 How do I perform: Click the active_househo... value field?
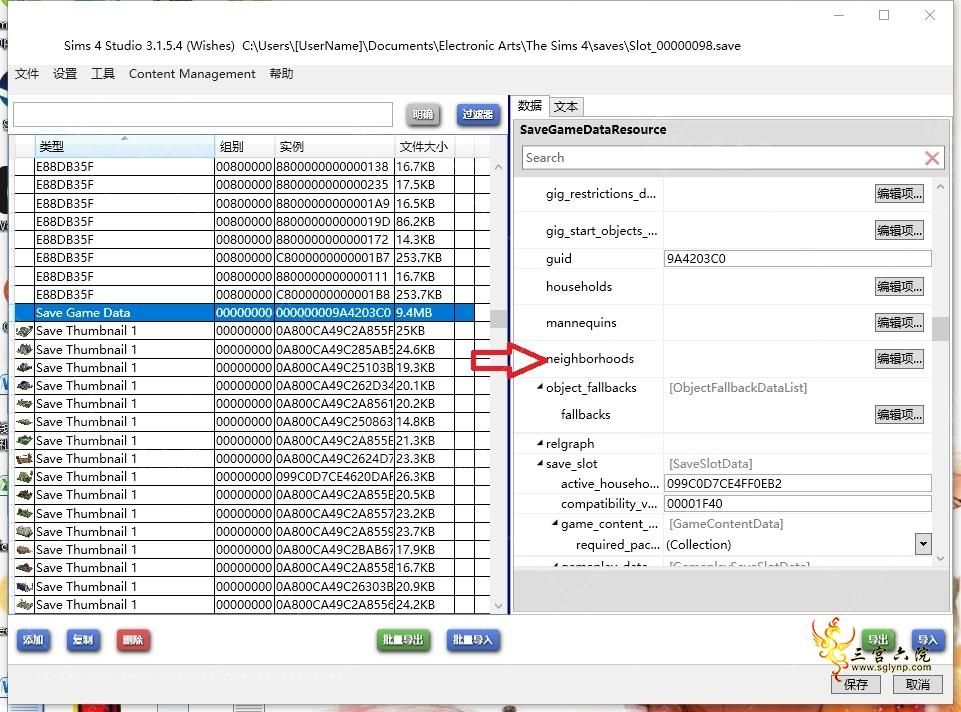point(797,483)
